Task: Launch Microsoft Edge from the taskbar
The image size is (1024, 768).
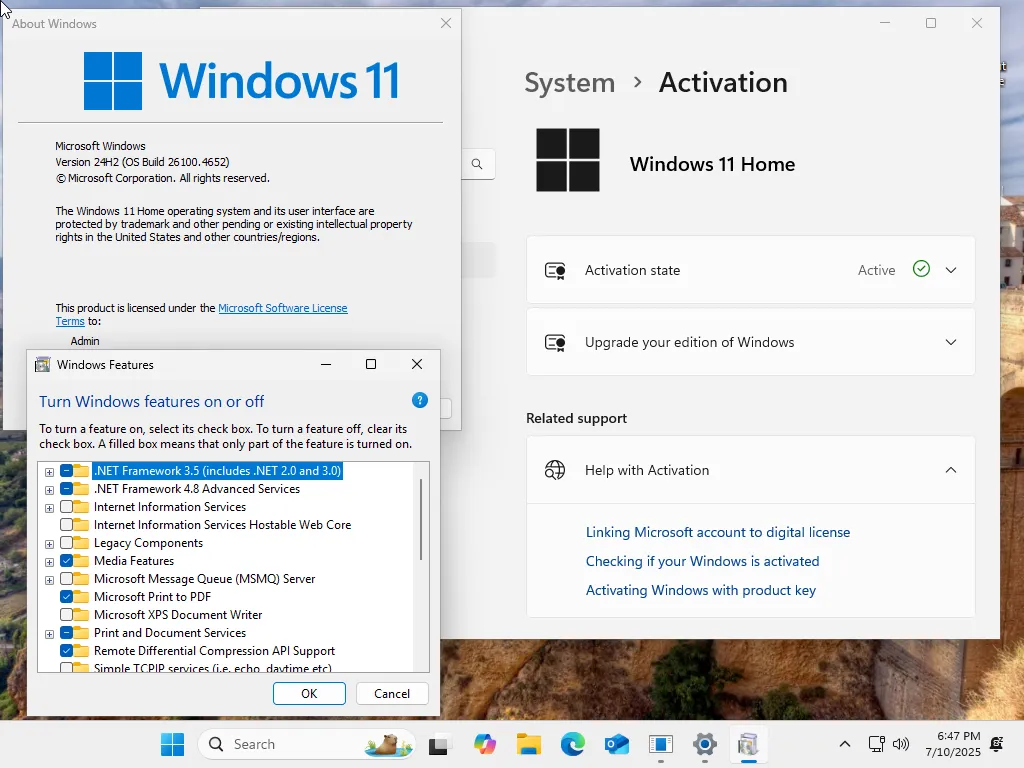Action: pyautogui.click(x=573, y=744)
